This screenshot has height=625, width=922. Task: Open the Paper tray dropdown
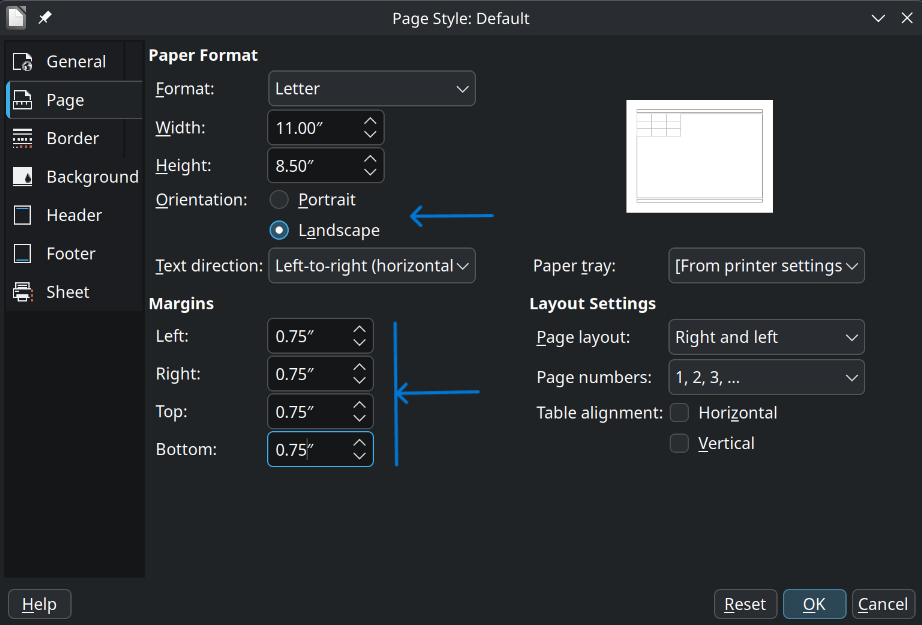[x=766, y=266]
